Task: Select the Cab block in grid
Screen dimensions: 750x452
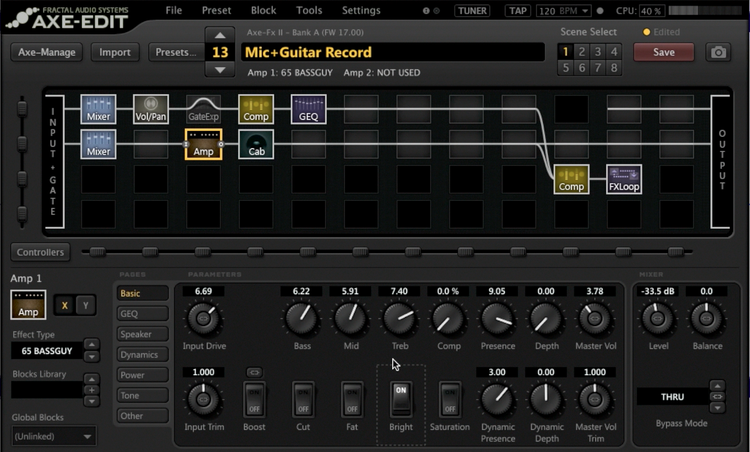Action: click(x=256, y=144)
